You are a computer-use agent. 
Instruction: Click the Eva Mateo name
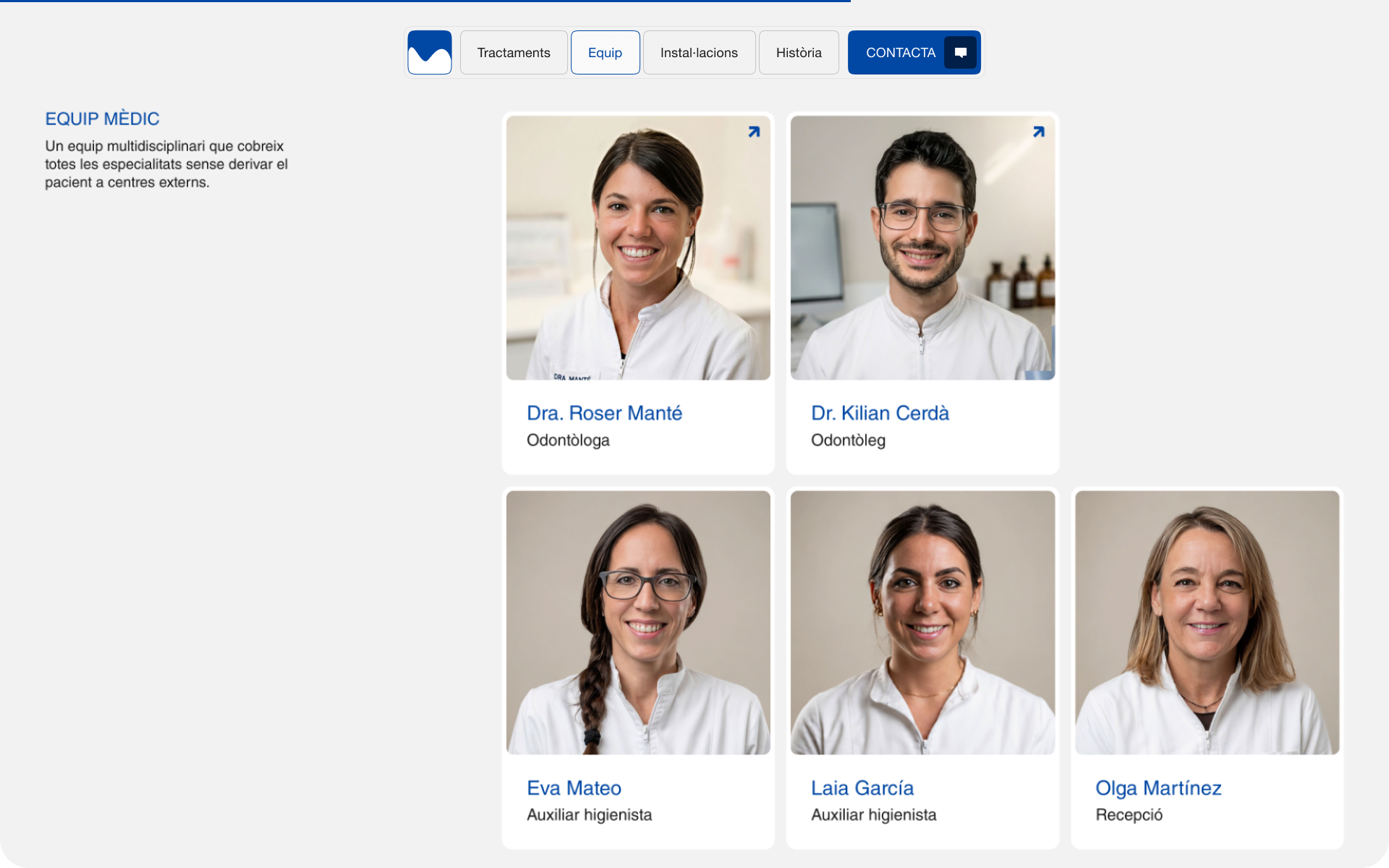click(574, 788)
